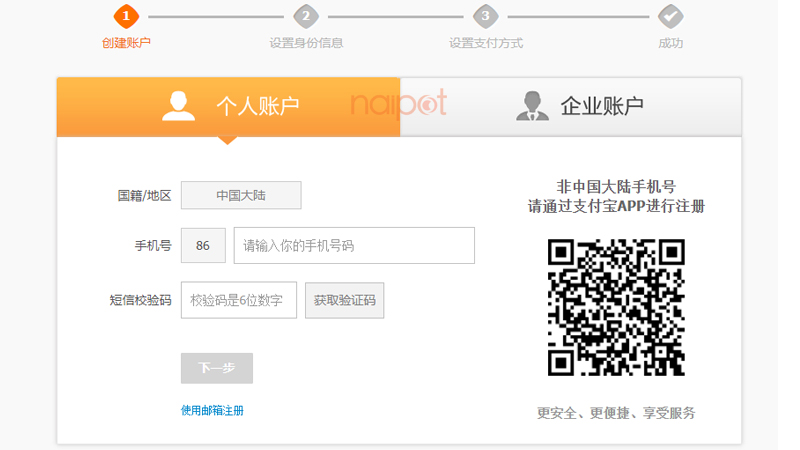Click the 86 country code box

click(x=203, y=246)
